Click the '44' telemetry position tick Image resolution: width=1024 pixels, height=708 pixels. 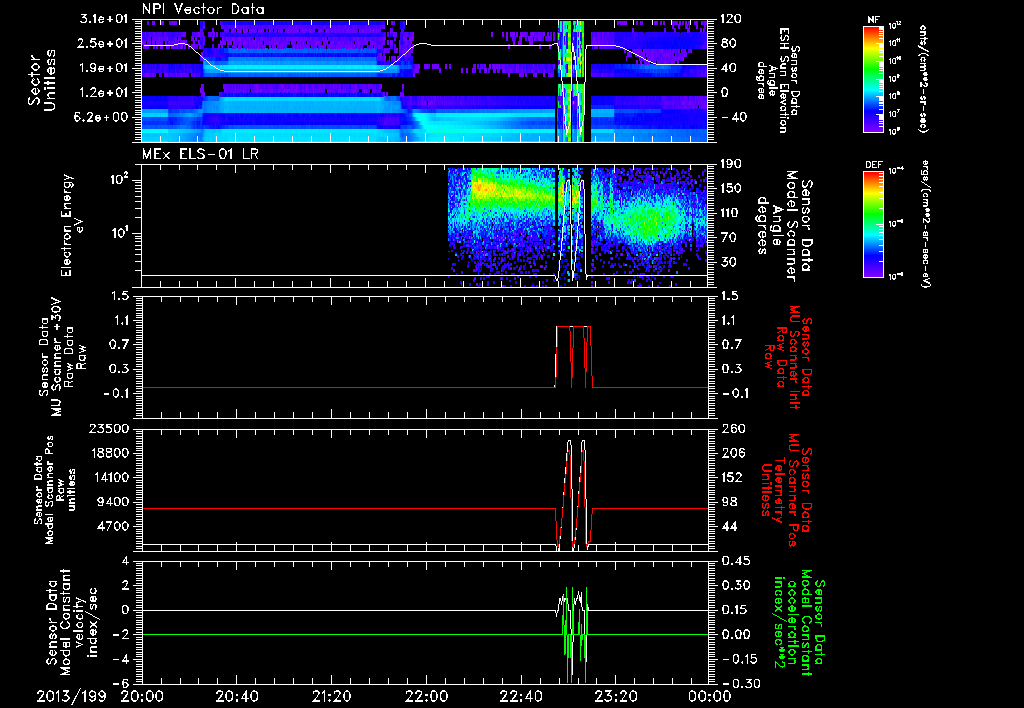coord(729,526)
